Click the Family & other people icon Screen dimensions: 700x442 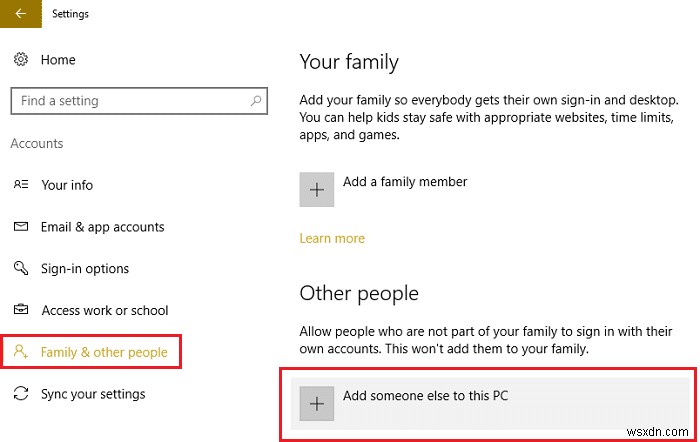point(20,353)
